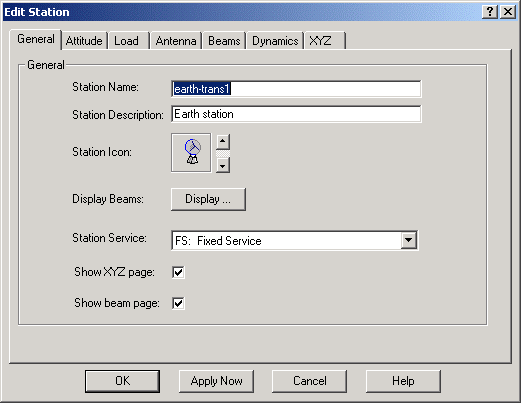Uncheck the Show XYZ page checkbox

coord(178,272)
